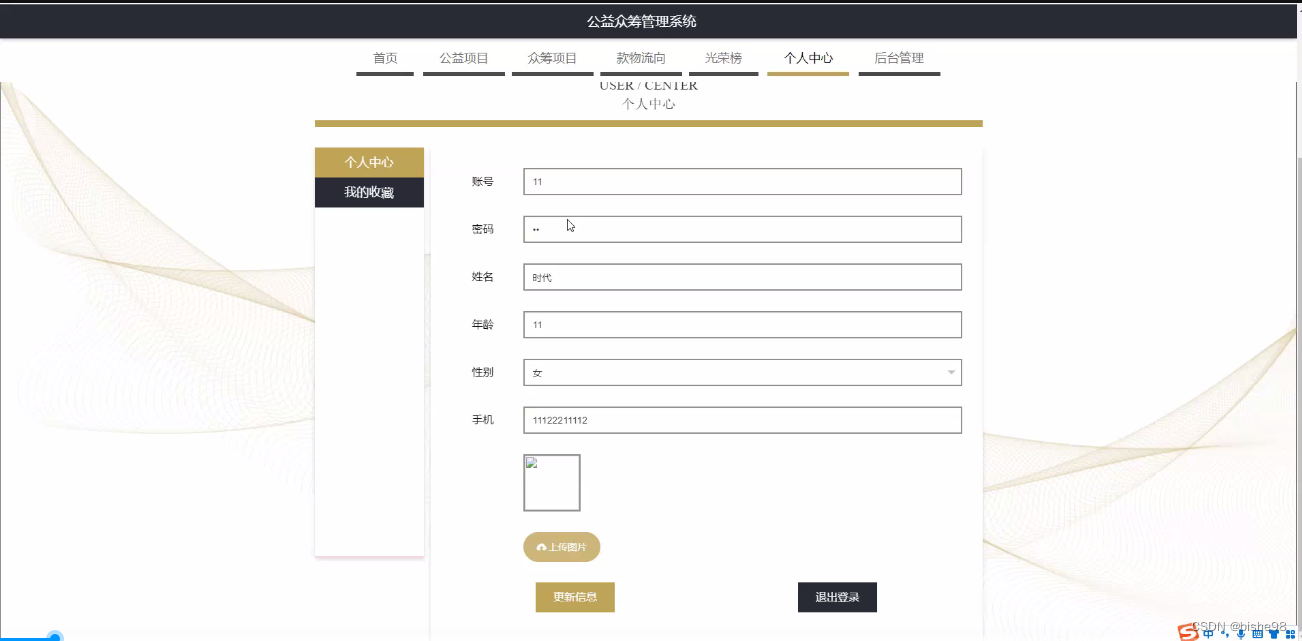Viewport: 1302px width, 641px height.
Task: Click the 手机 phone number field
Action: [742, 420]
